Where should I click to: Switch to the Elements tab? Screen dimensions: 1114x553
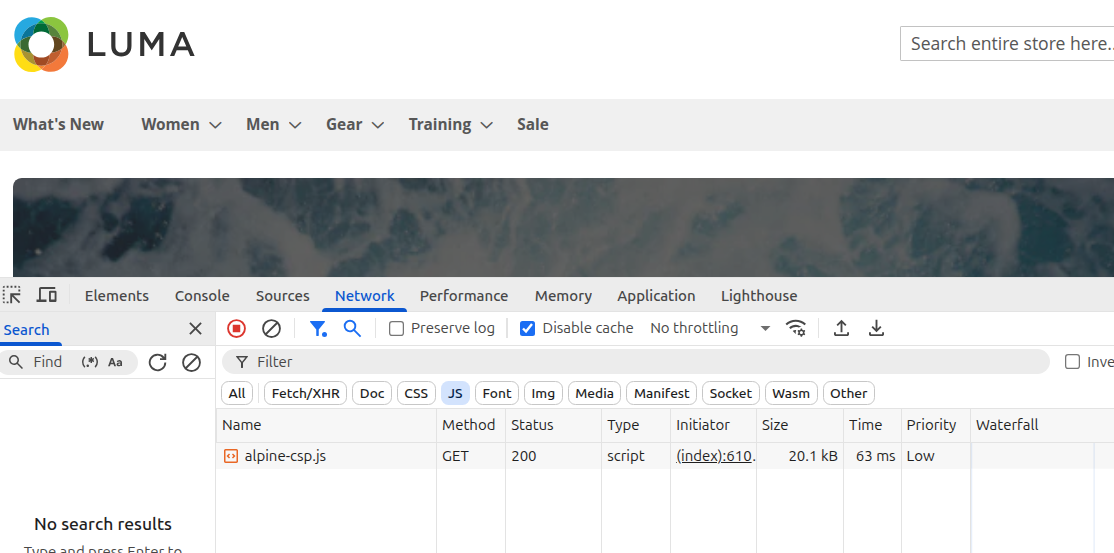click(x=117, y=296)
